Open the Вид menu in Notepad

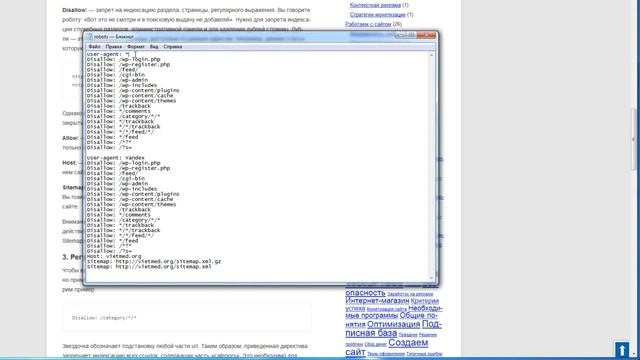pos(154,47)
